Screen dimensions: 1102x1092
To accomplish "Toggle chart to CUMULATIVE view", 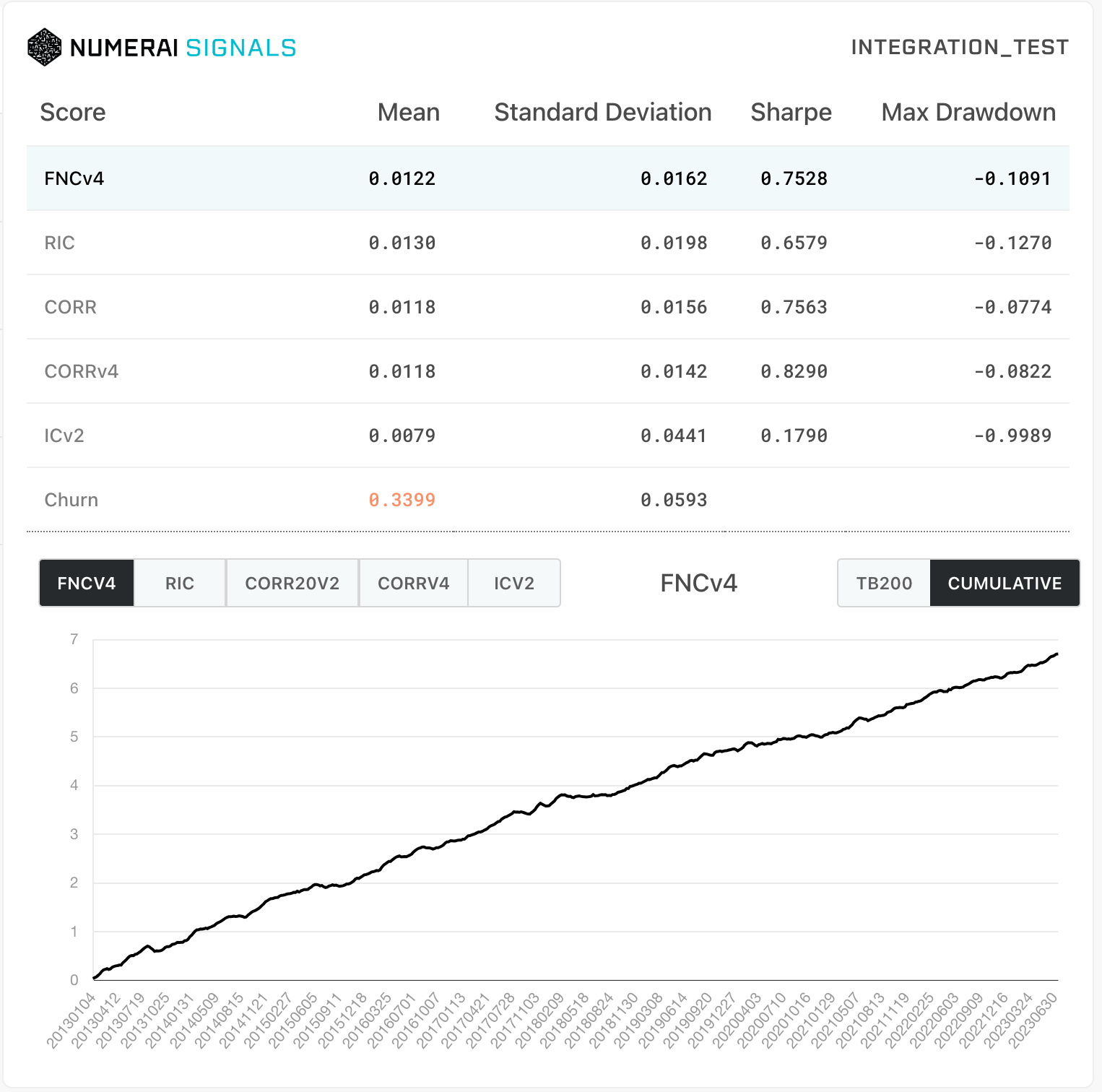I will pyautogui.click(x=1005, y=583).
